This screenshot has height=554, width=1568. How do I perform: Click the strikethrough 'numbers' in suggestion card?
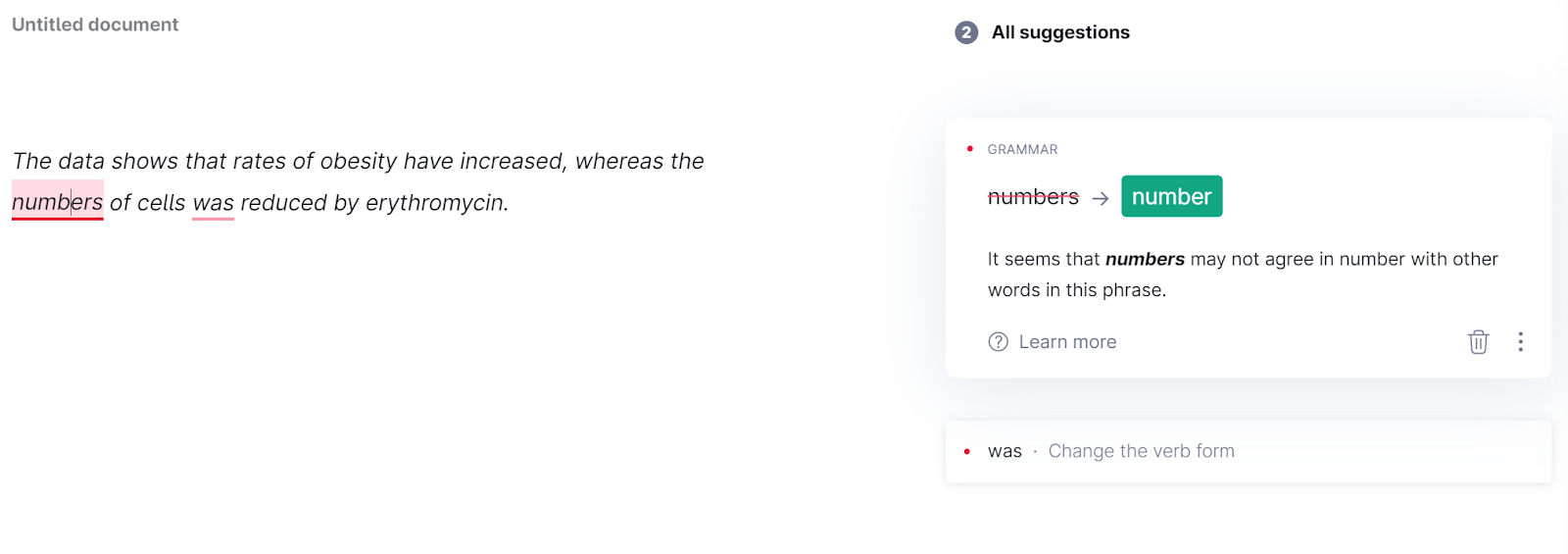tap(1033, 197)
